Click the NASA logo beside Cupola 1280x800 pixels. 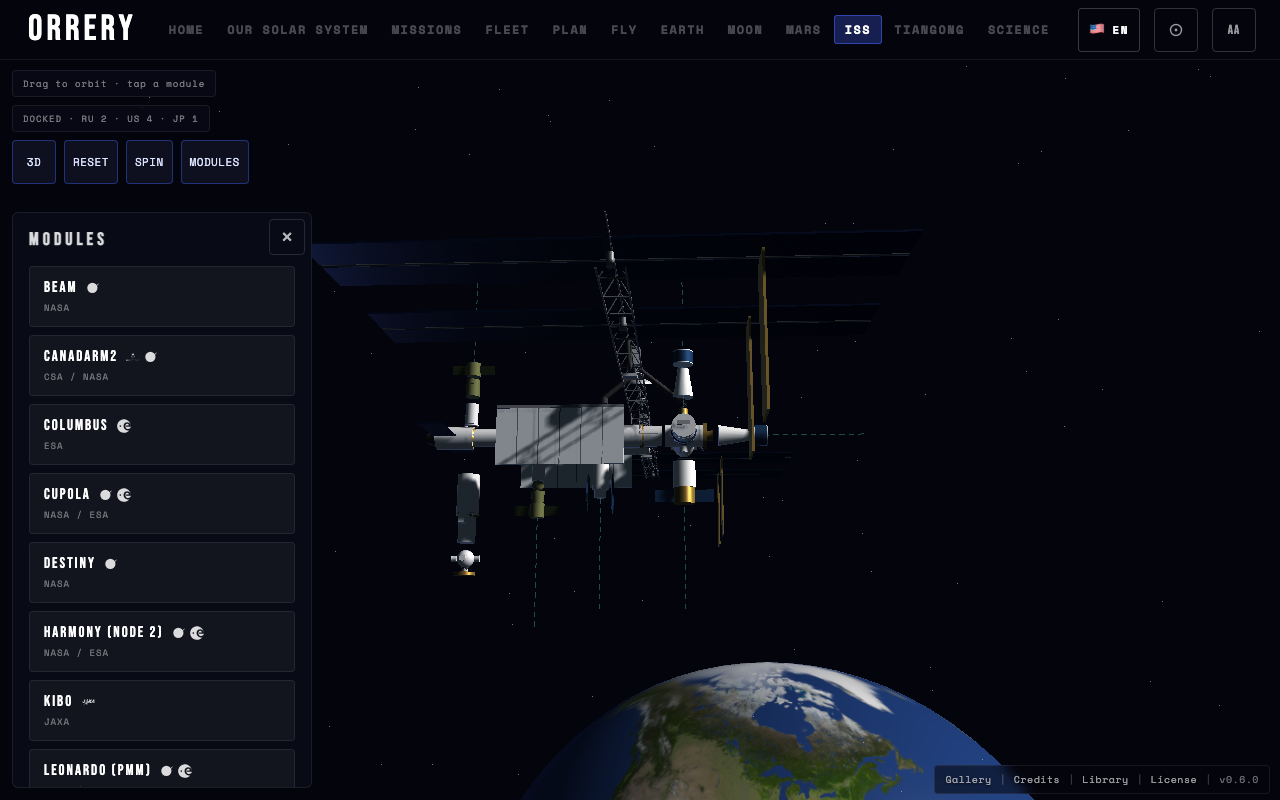coord(105,495)
